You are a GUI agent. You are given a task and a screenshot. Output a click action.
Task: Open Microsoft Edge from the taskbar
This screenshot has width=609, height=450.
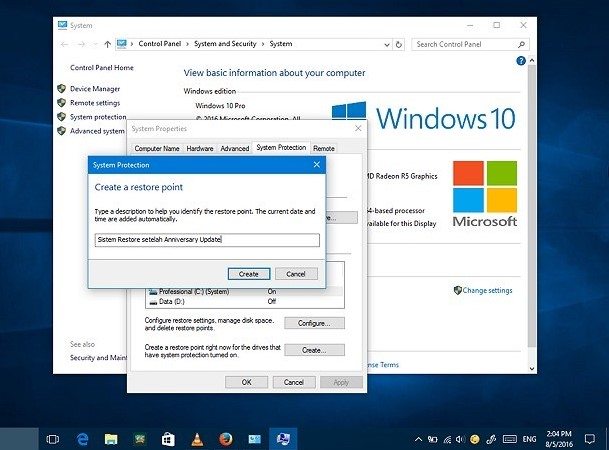tap(82, 438)
